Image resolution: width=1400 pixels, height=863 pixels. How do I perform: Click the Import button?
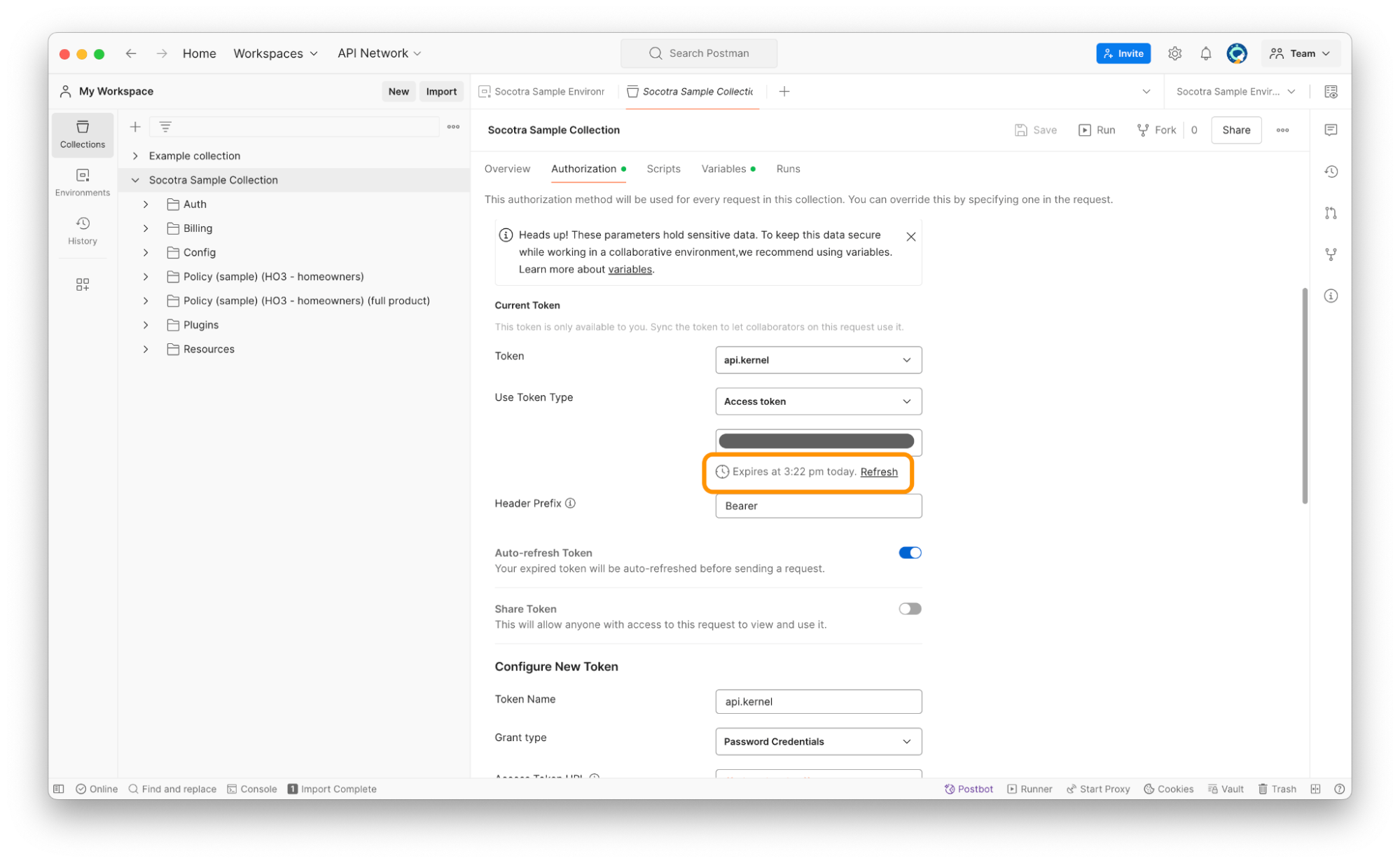point(441,91)
